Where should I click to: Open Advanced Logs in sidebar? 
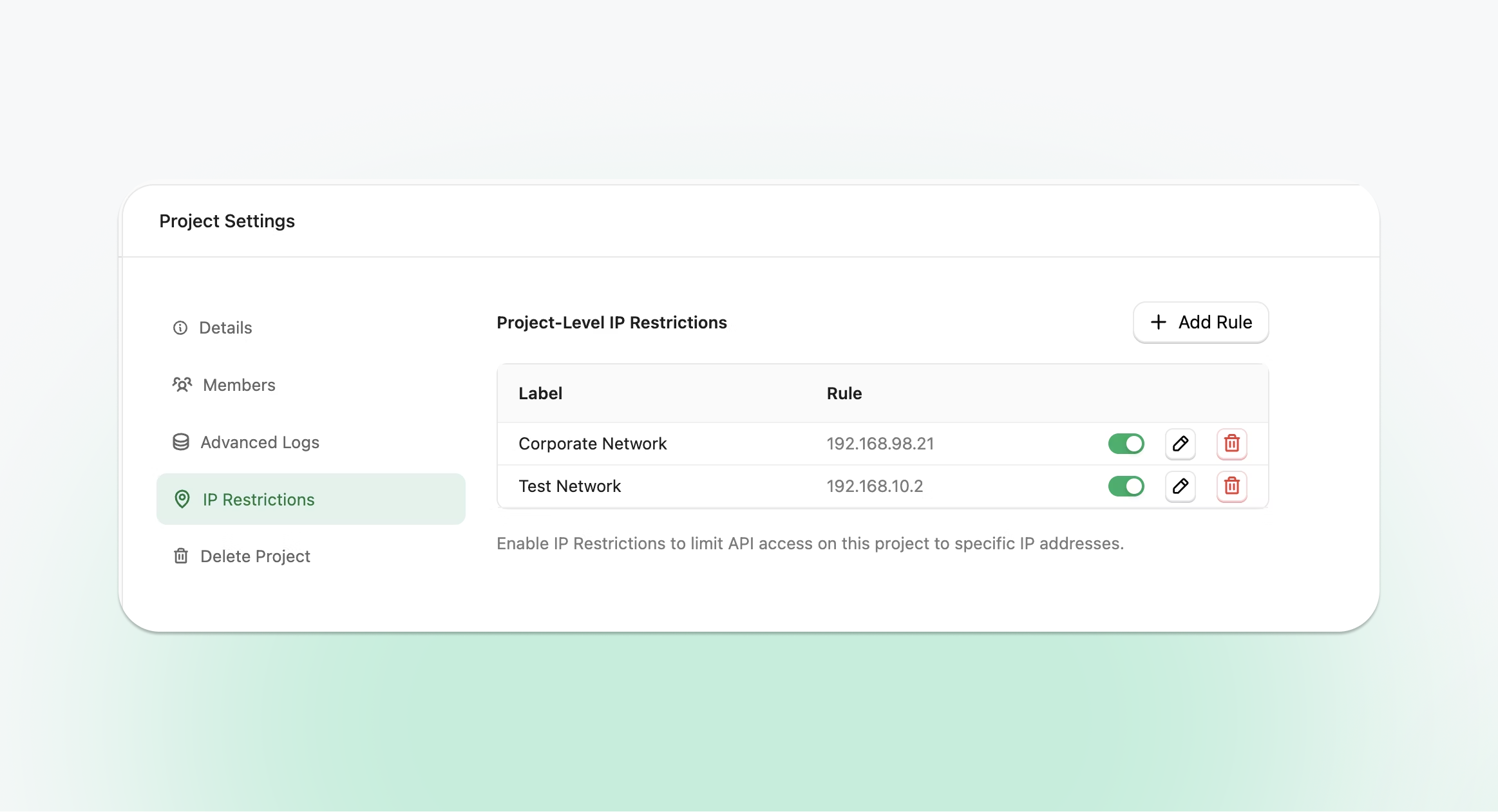(260, 442)
